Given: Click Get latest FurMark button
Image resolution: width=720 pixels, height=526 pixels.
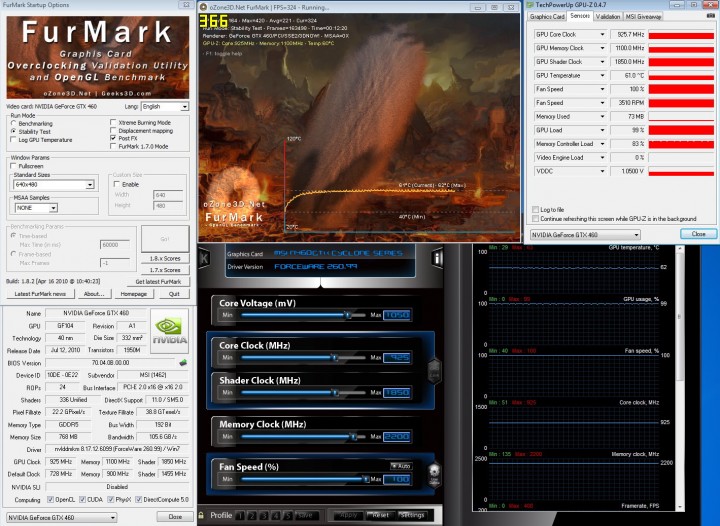Looking at the screenshot, I should [x=158, y=282].
